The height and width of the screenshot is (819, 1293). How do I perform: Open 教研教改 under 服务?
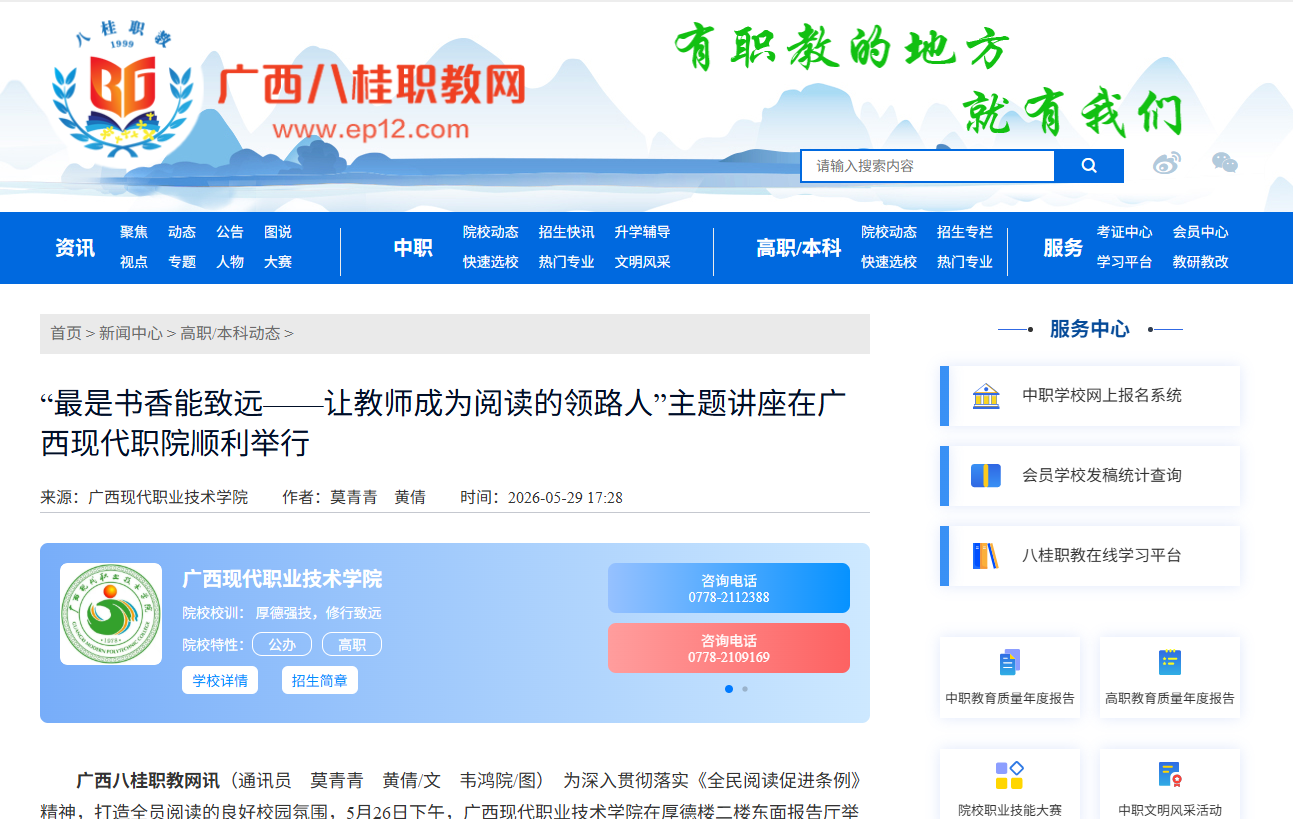[1201, 262]
